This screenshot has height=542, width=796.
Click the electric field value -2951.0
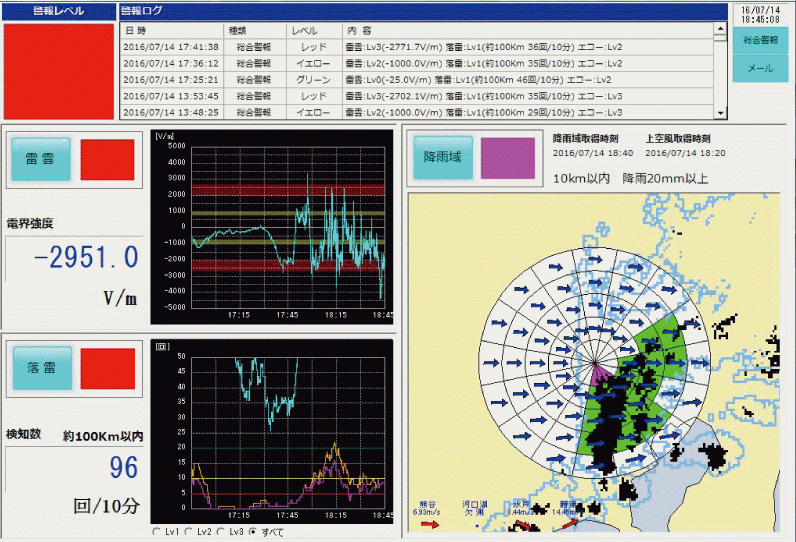[x=86, y=257]
